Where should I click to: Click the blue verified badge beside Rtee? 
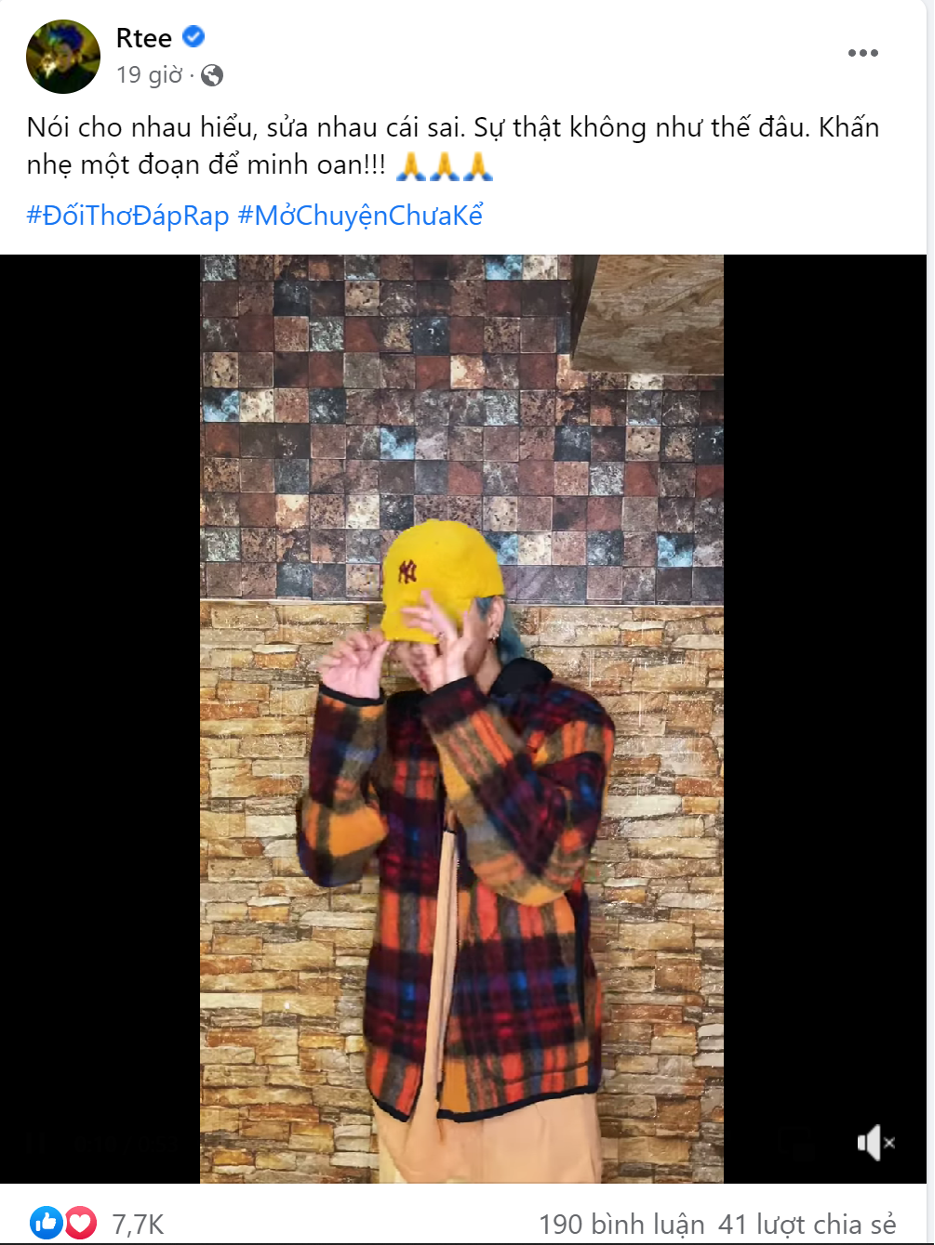193,38
